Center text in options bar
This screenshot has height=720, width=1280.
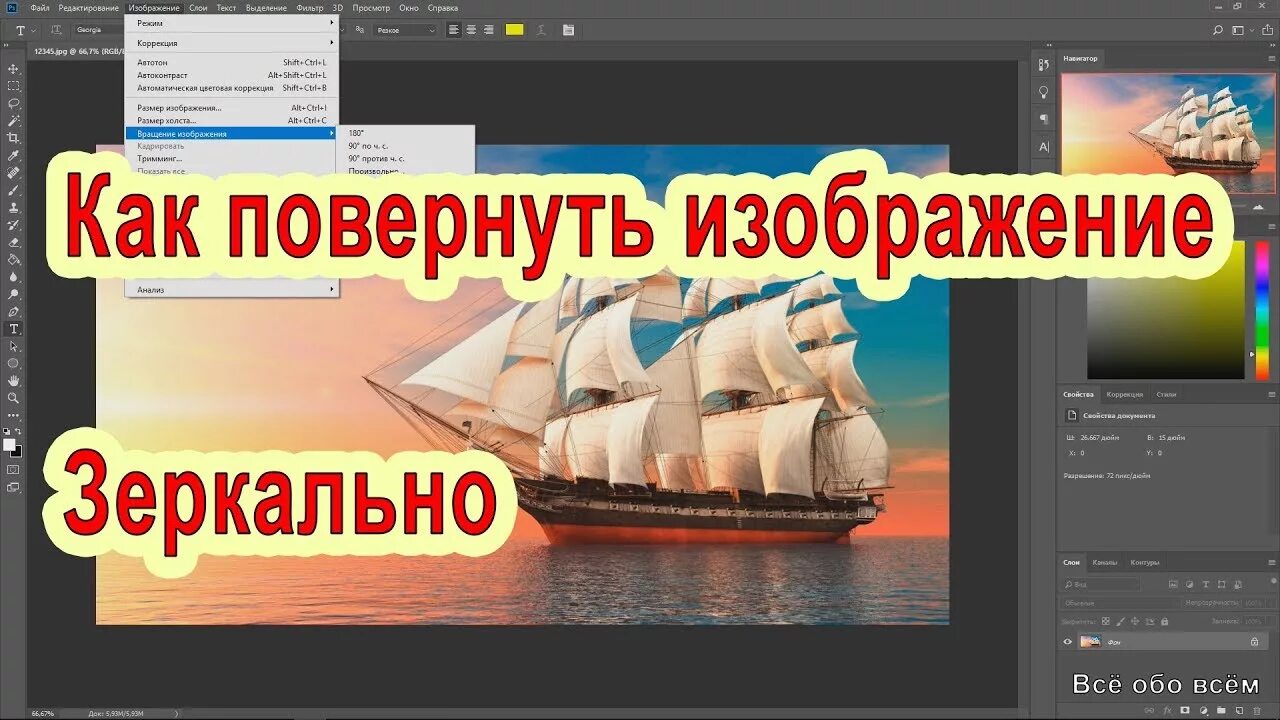[x=469, y=30]
